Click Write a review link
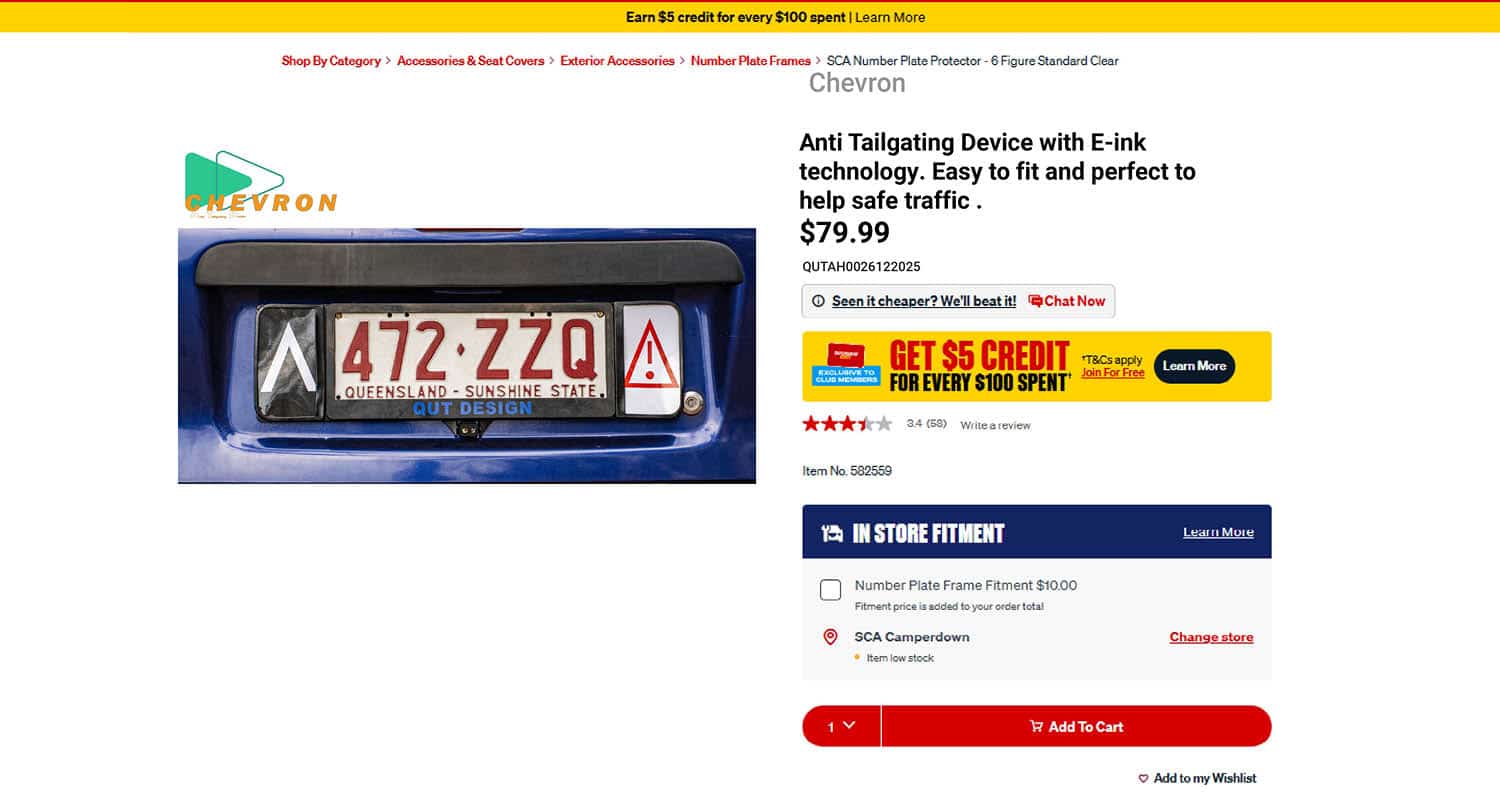The width and height of the screenshot is (1500, 800). click(x=995, y=425)
